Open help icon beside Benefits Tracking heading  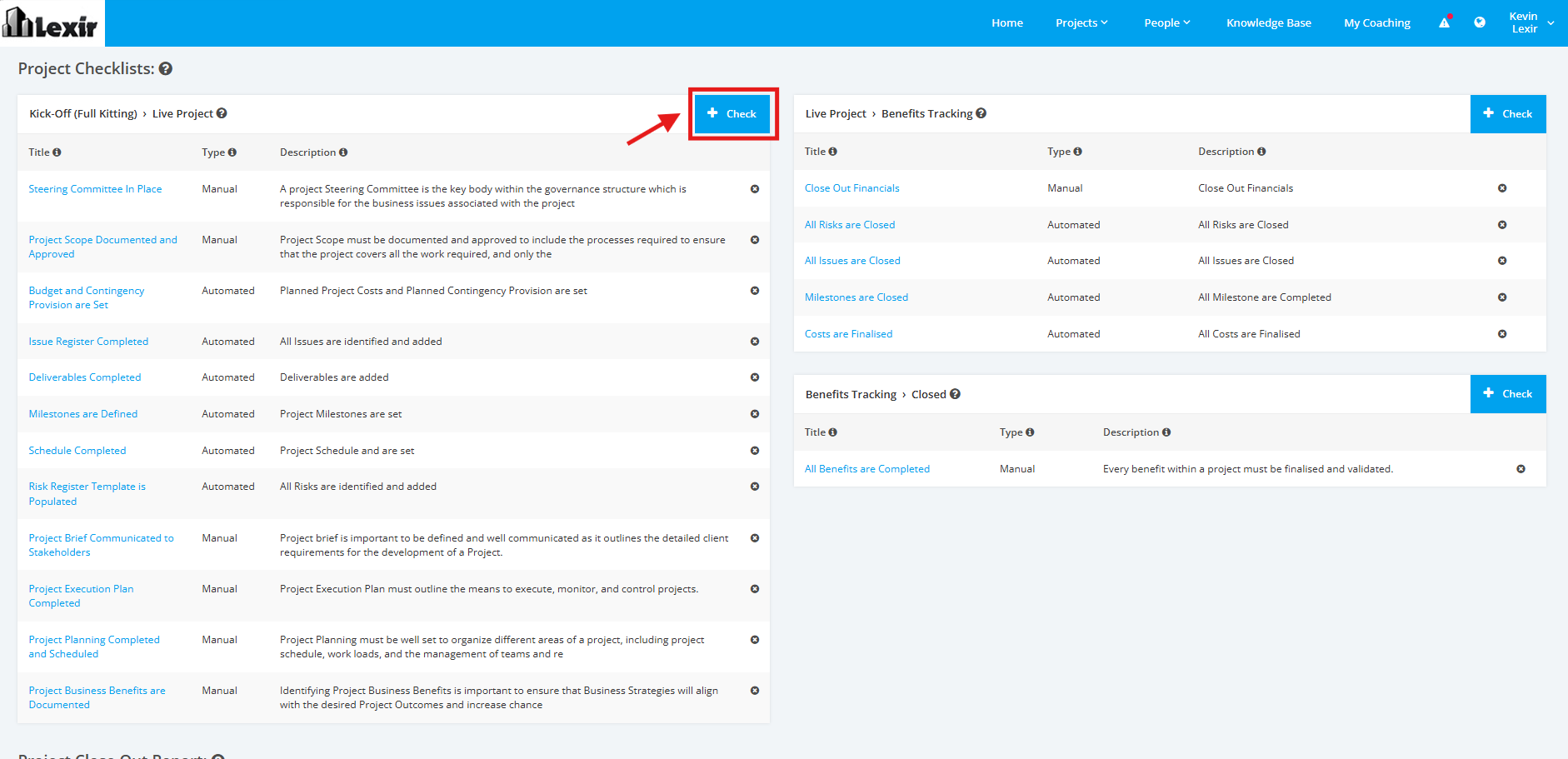[x=981, y=113]
